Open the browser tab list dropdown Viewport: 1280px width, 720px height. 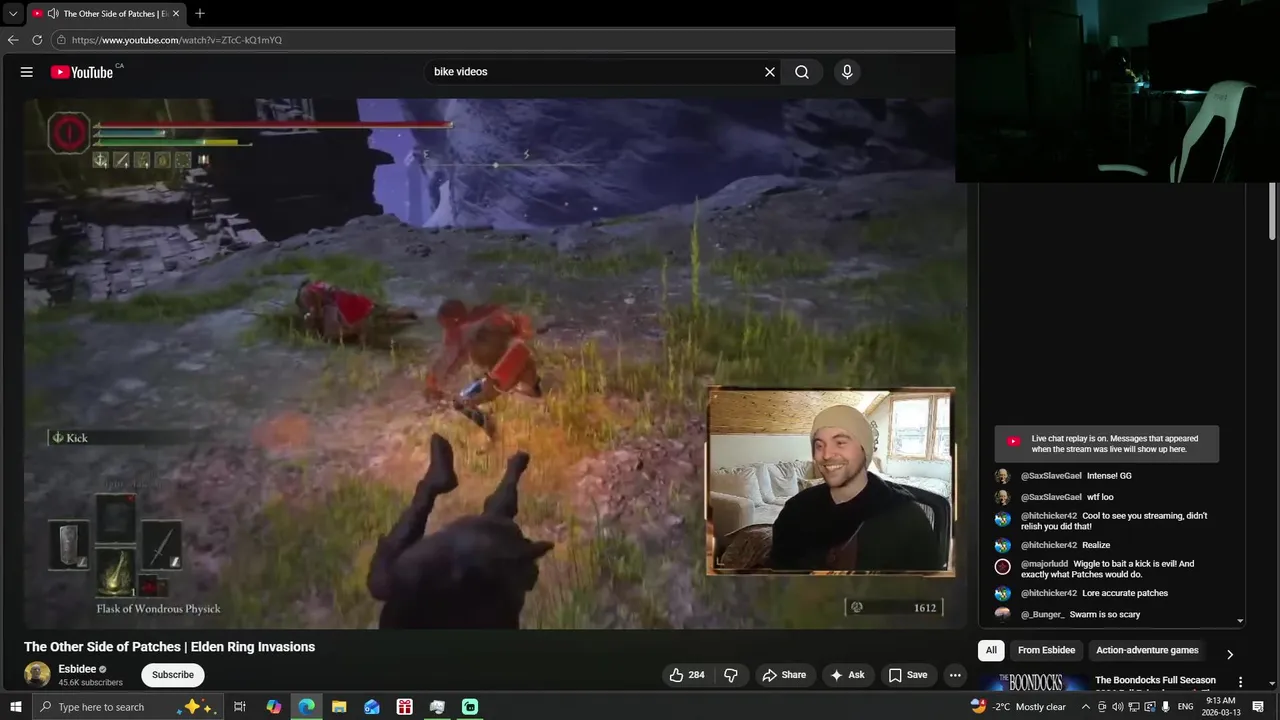(x=12, y=14)
